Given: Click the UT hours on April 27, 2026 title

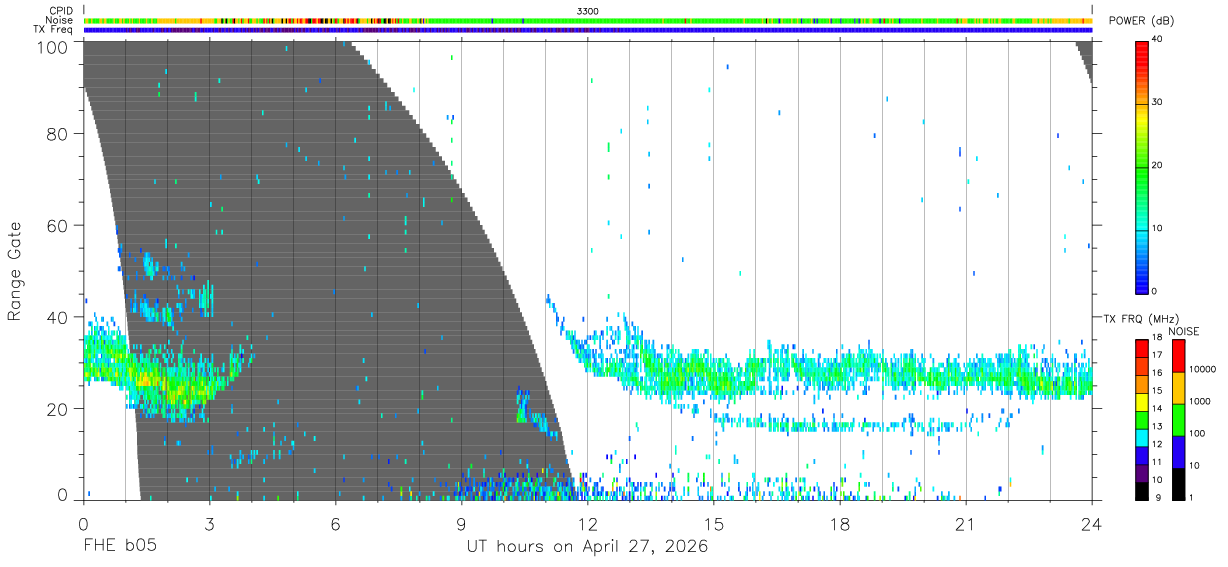Looking at the screenshot, I should coord(587,547).
